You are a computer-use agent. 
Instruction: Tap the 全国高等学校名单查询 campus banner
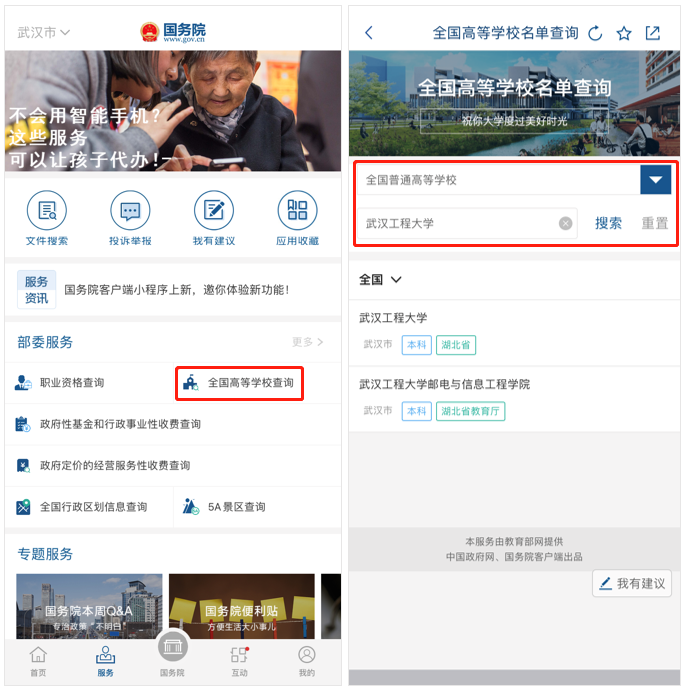tap(514, 103)
